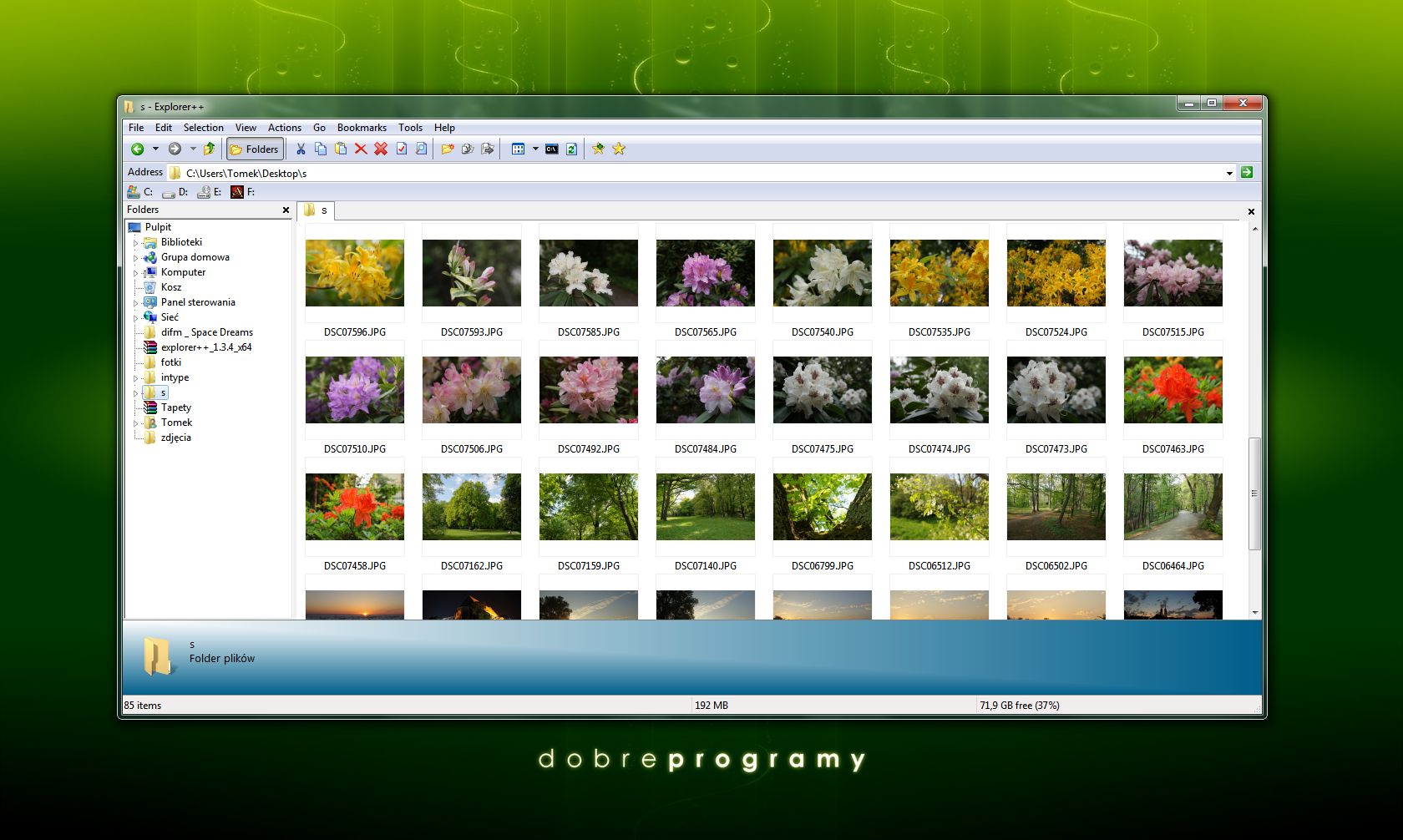
Task: Open the search icon on the toolbar
Action: tap(420, 149)
